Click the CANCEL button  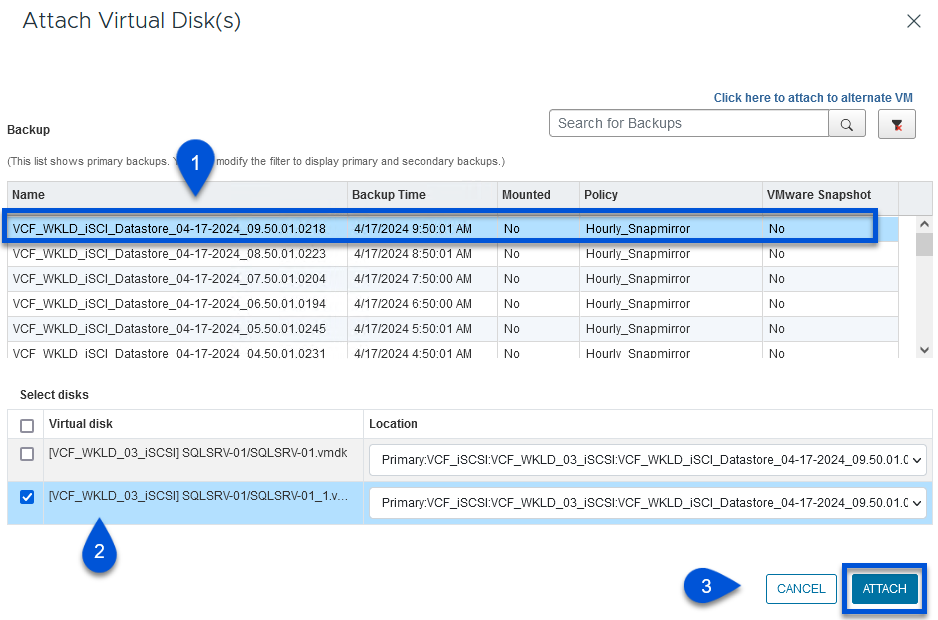[801, 589]
